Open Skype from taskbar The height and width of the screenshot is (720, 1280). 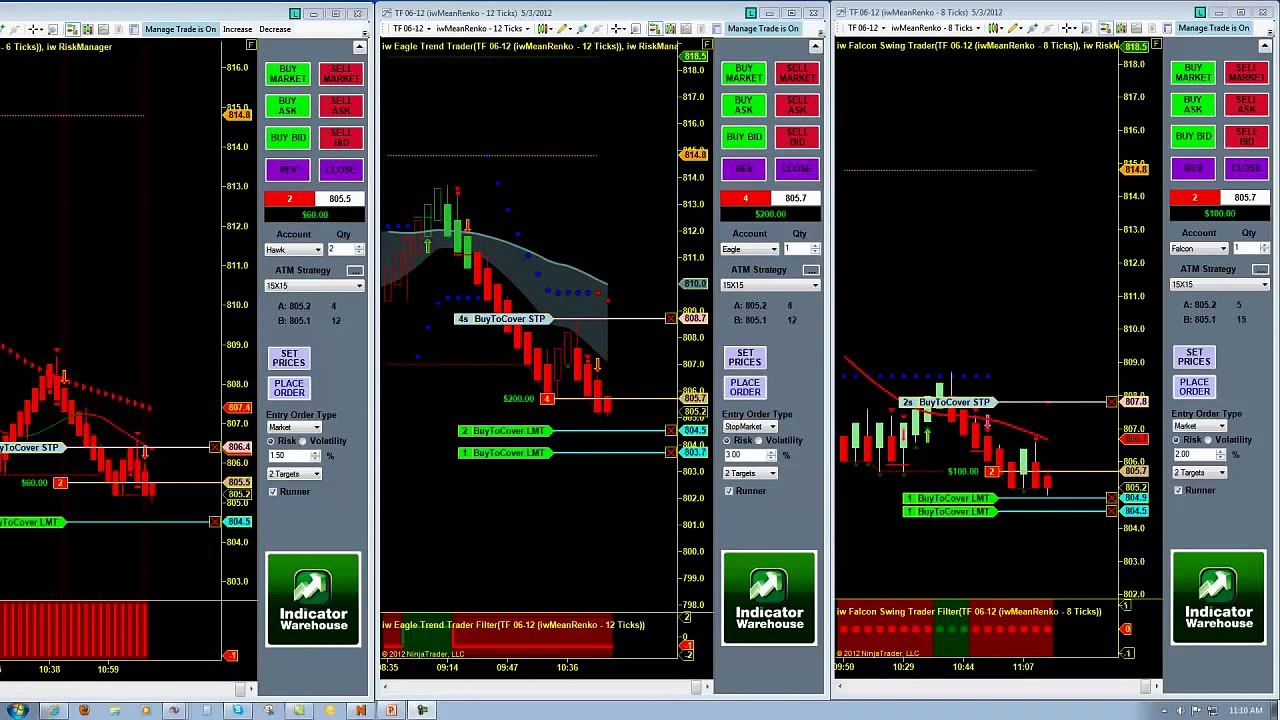[x=238, y=710]
